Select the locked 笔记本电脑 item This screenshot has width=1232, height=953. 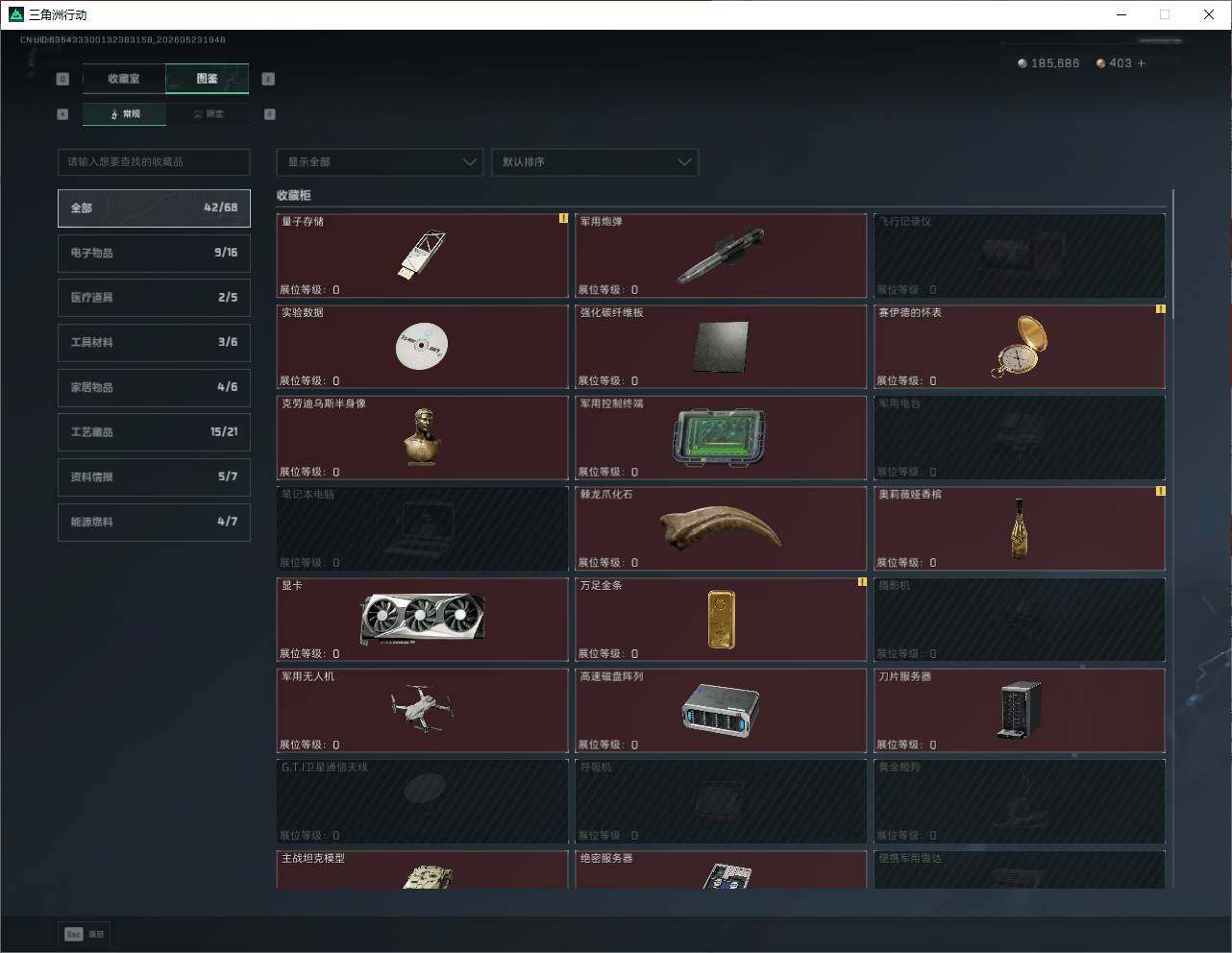tap(423, 528)
